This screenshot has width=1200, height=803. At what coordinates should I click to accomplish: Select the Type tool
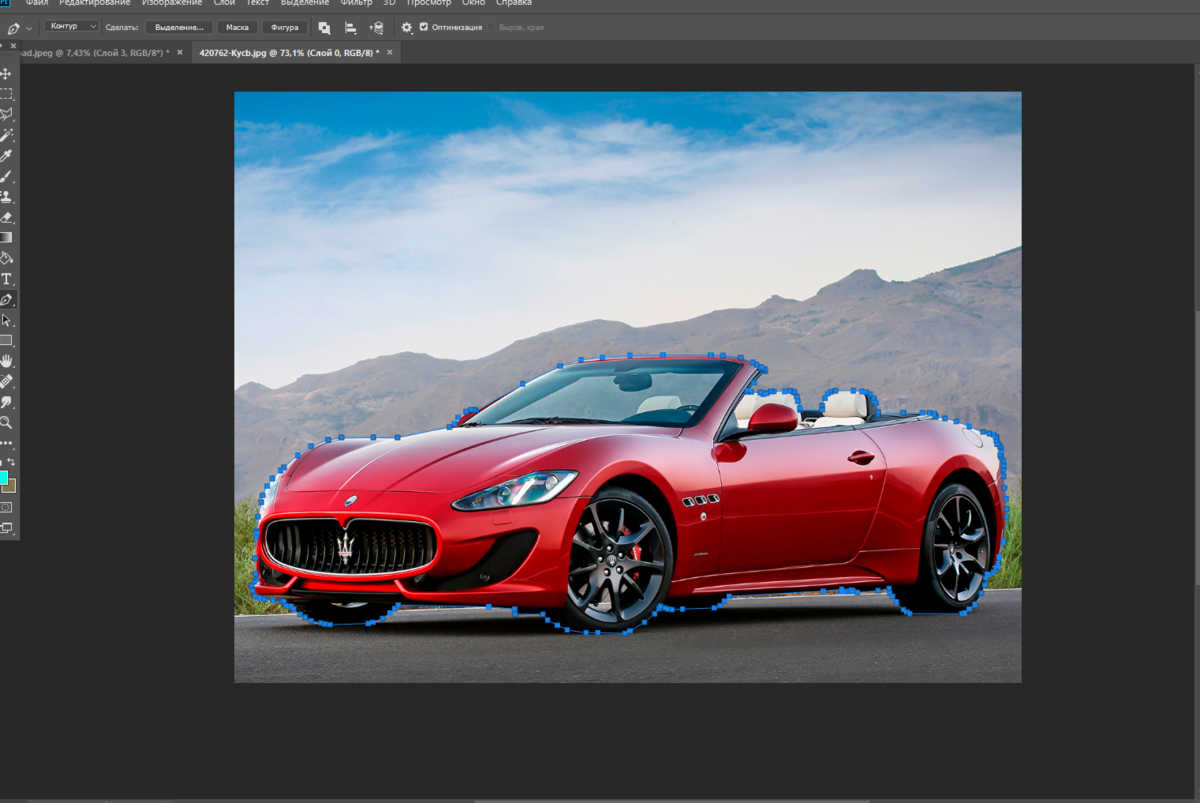[6, 279]
